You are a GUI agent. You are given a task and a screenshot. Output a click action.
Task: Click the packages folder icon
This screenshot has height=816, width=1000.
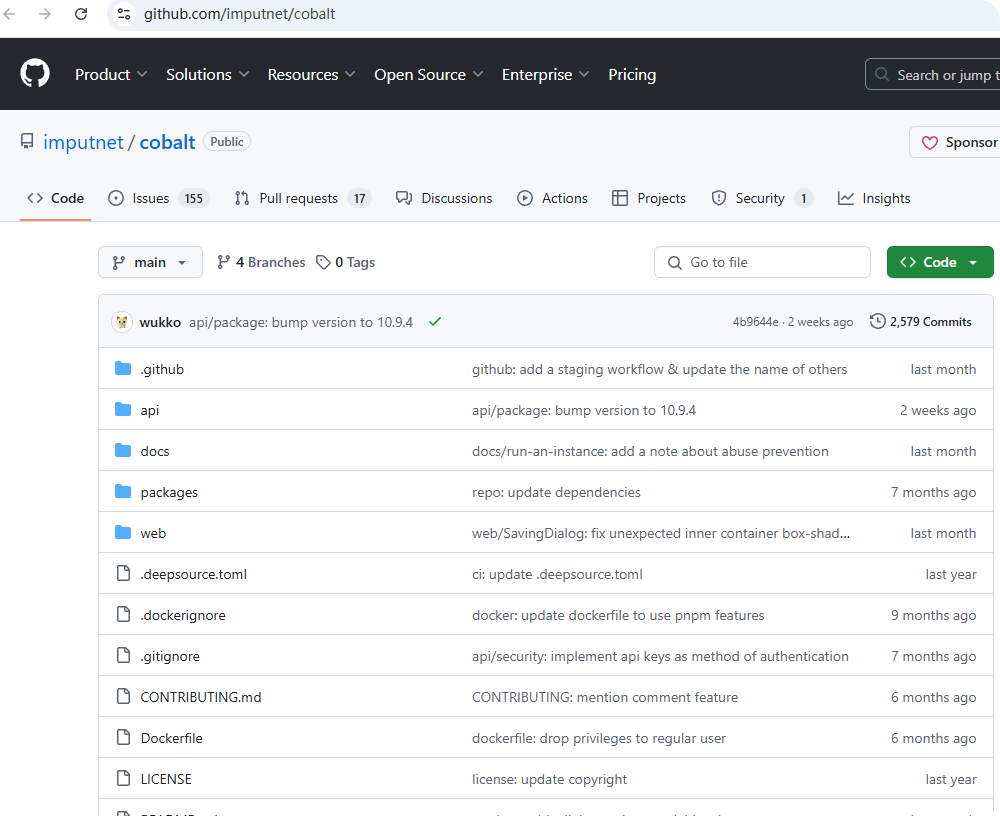tap(123, 491)
